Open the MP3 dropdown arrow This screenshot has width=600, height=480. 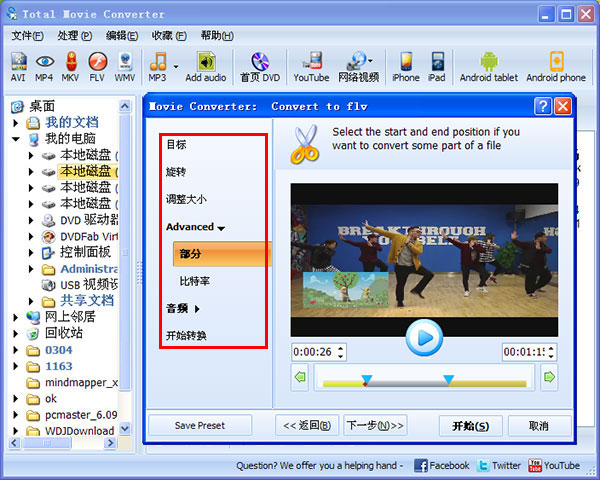click(x=176, y=67)
